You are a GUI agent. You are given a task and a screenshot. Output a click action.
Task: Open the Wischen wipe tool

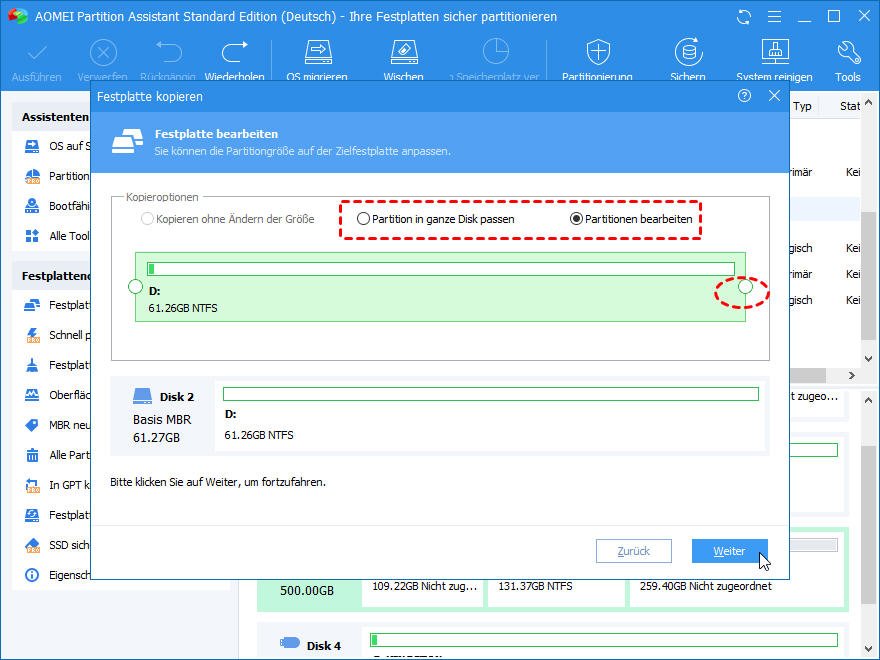click(x=404, y=52)
